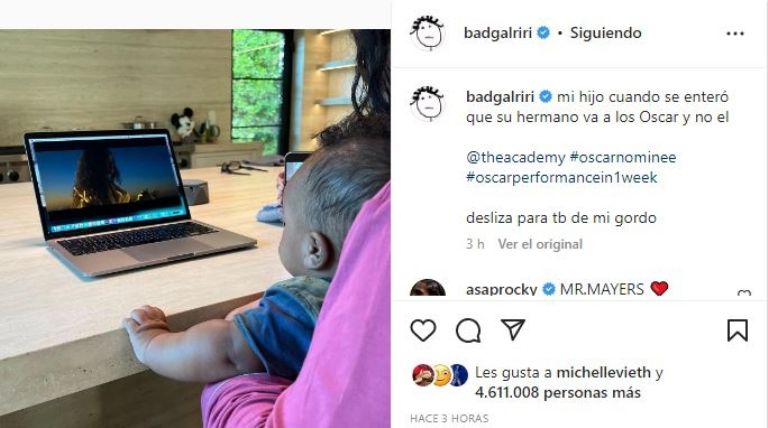Image resolution: width=768 pixels, height=428 pixels.
Task: Open comments via the speech bubble icon
Action: coord(468,331)
